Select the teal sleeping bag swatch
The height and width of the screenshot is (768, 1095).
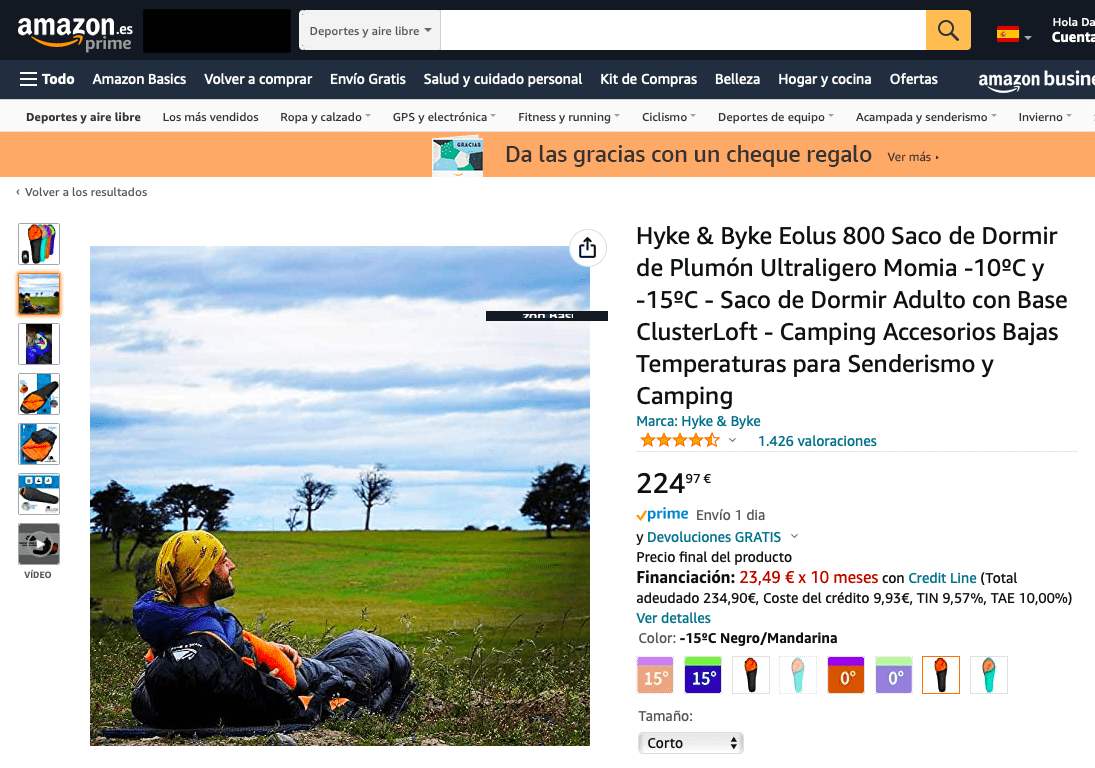point(989,675)
